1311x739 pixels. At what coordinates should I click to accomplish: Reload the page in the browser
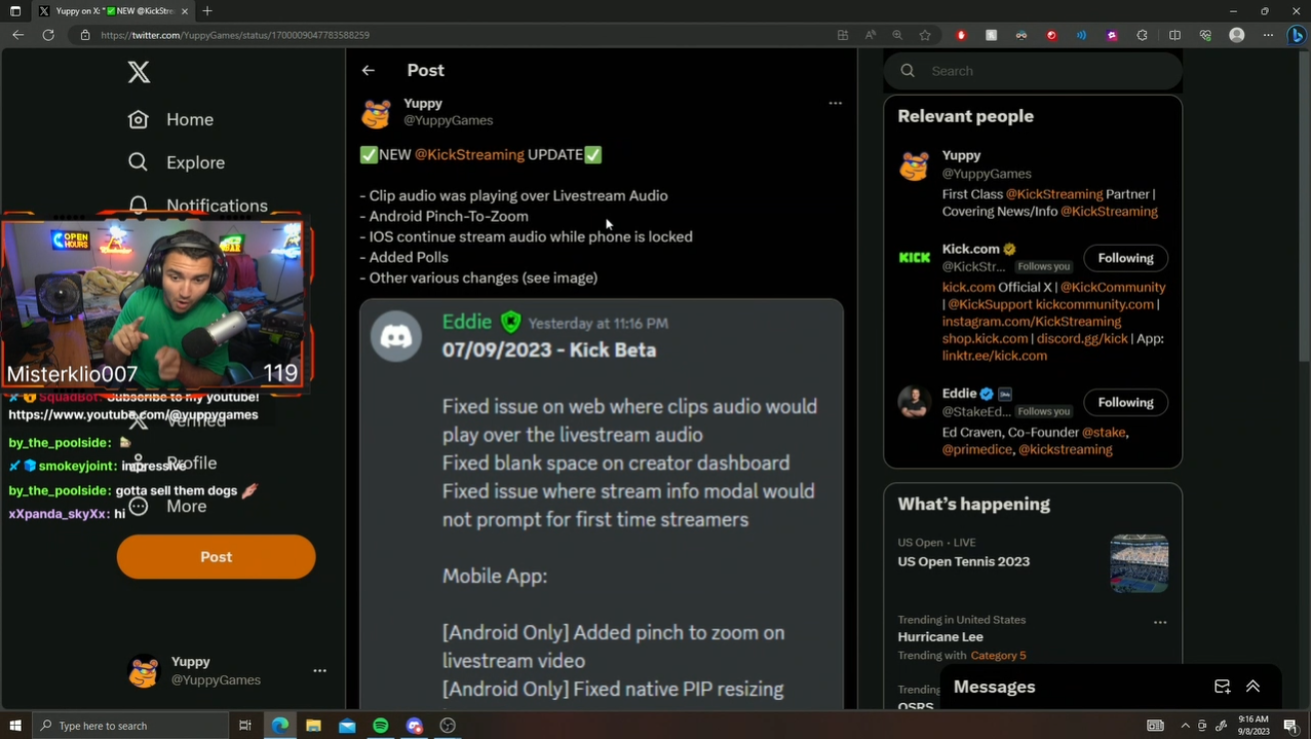tap(48, 35)
